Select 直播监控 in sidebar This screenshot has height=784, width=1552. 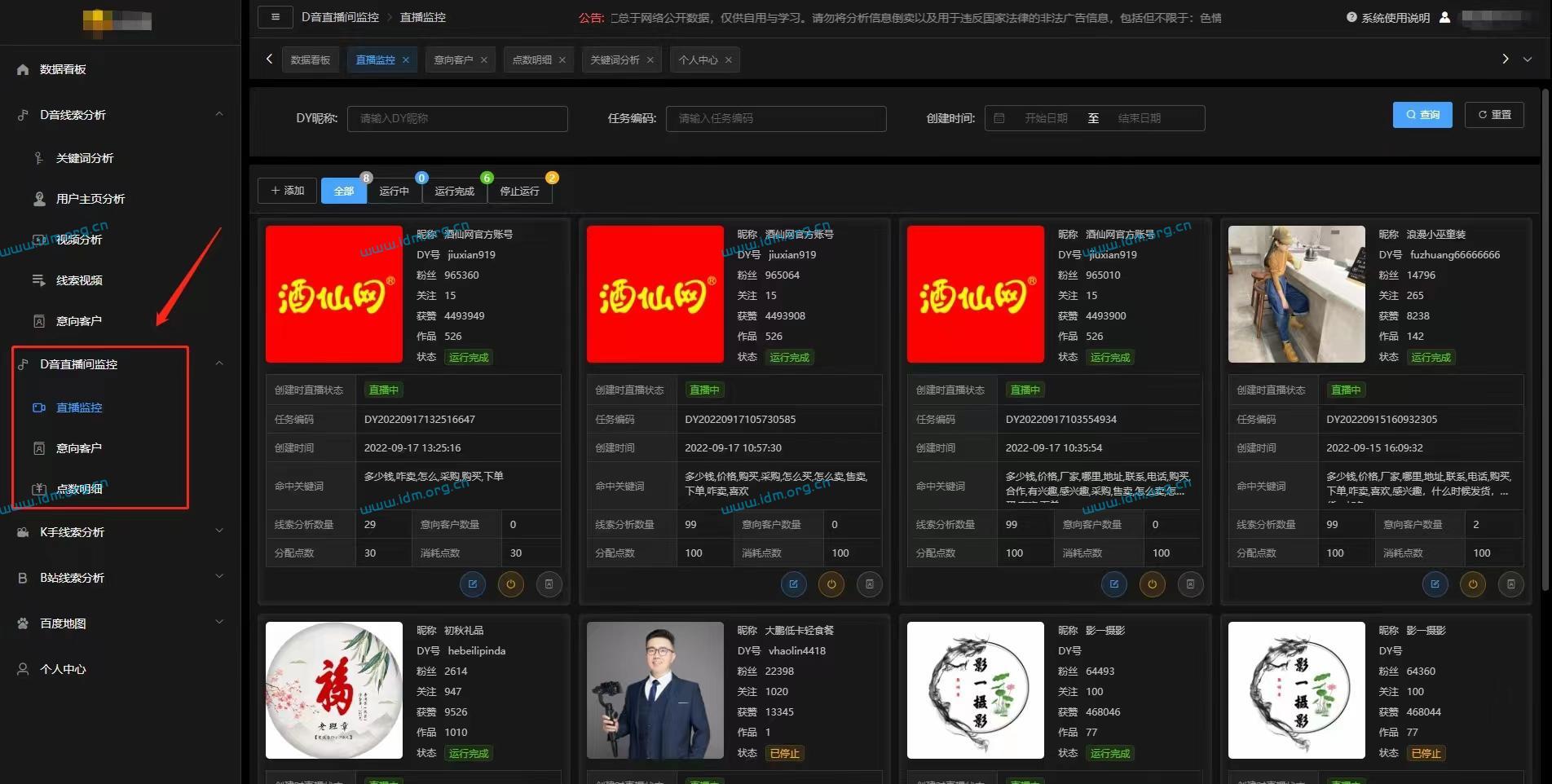79,407
